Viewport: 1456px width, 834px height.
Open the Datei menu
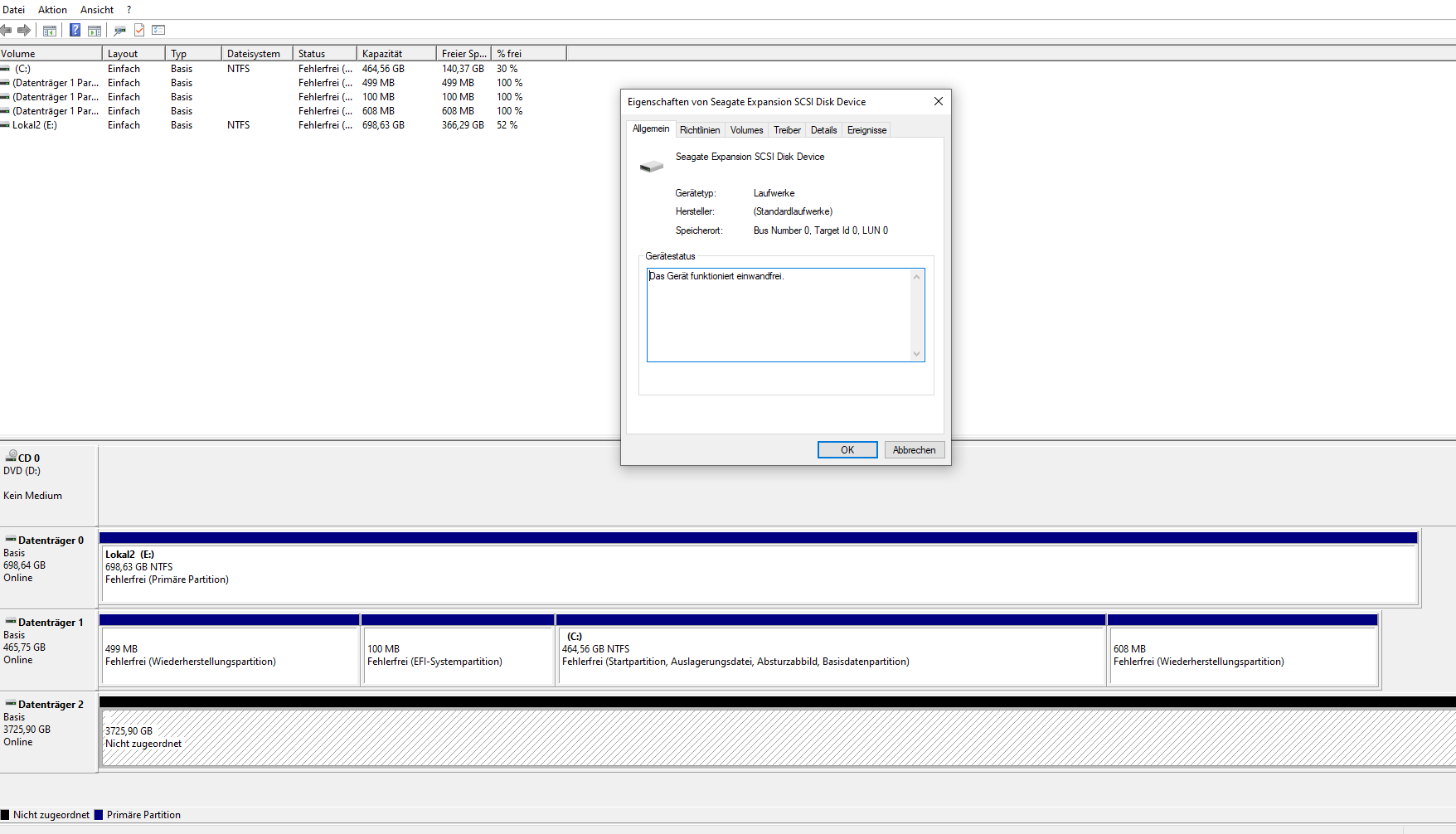(x=14, y=10)
